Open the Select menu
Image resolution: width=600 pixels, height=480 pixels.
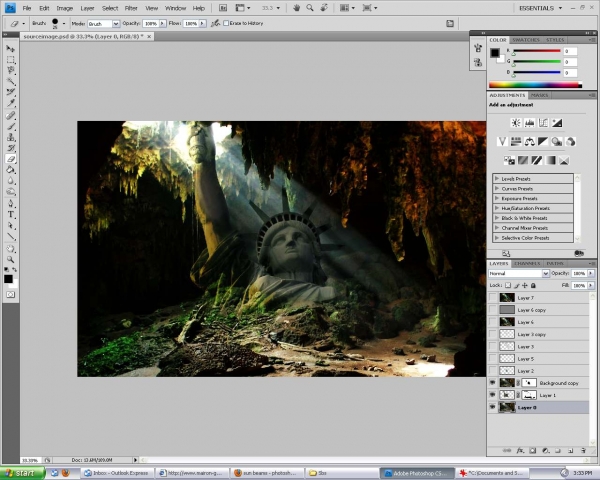click(x=110, y=8)
